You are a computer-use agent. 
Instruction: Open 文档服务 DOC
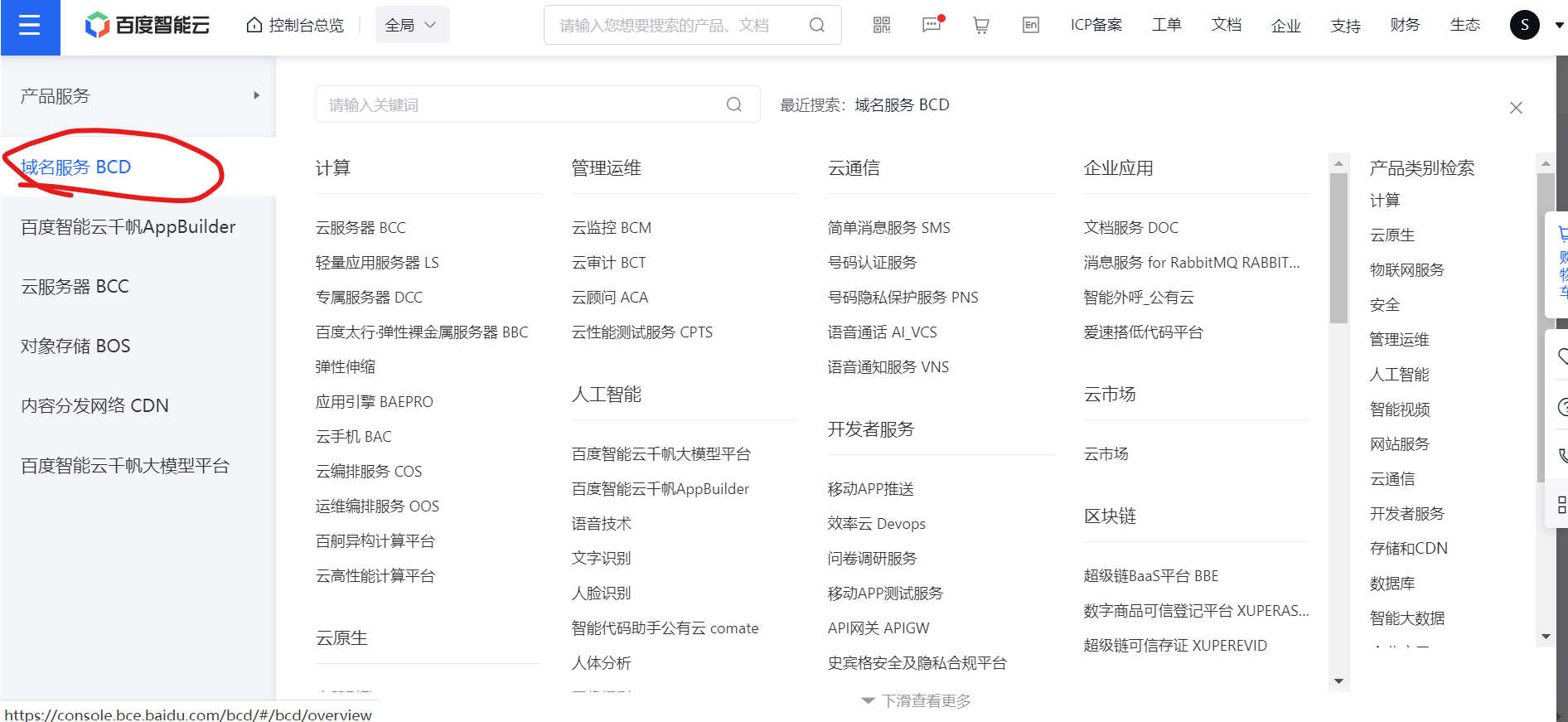(x=1131, y=228)
